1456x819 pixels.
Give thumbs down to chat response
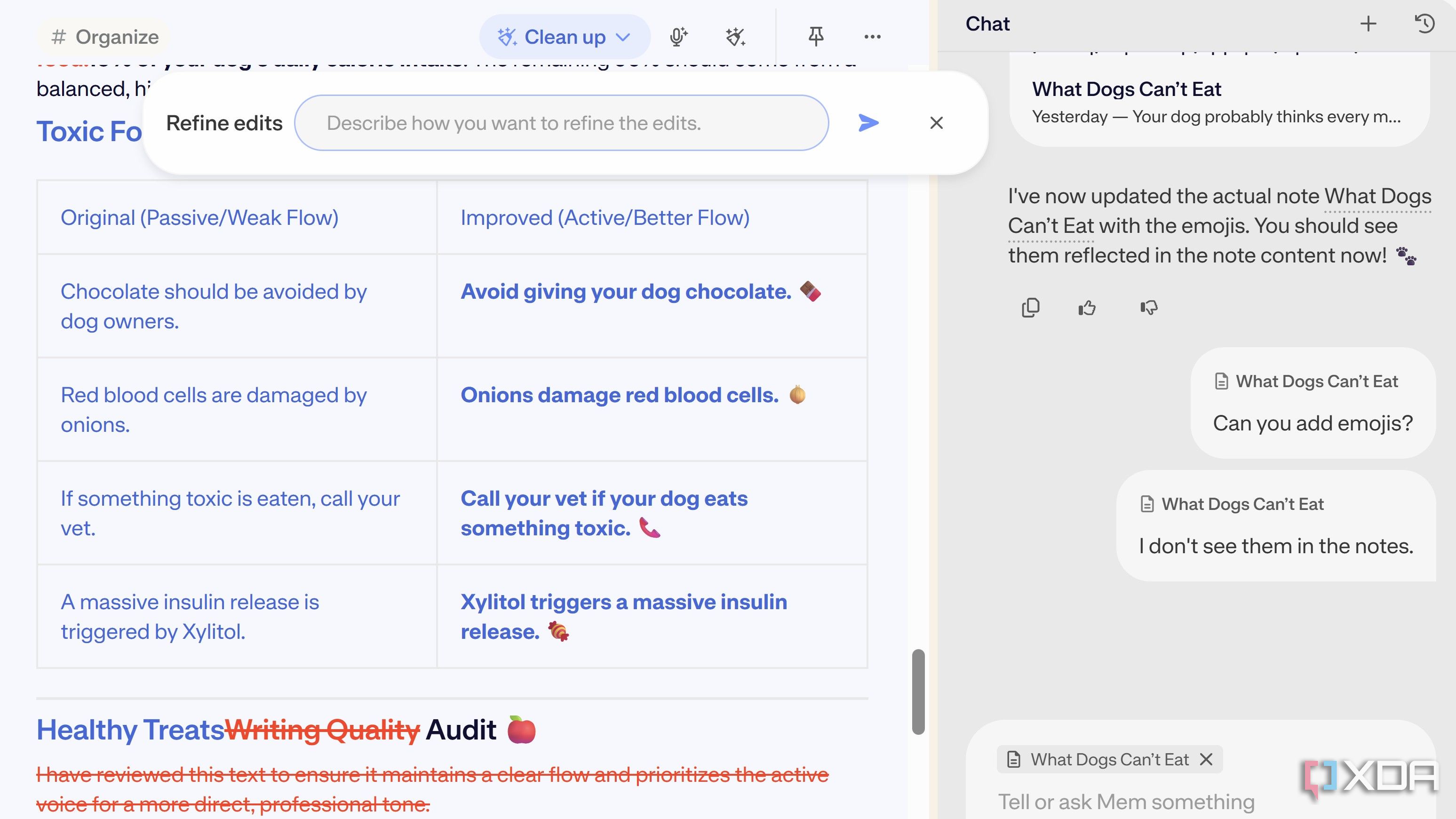point(1148,308)
